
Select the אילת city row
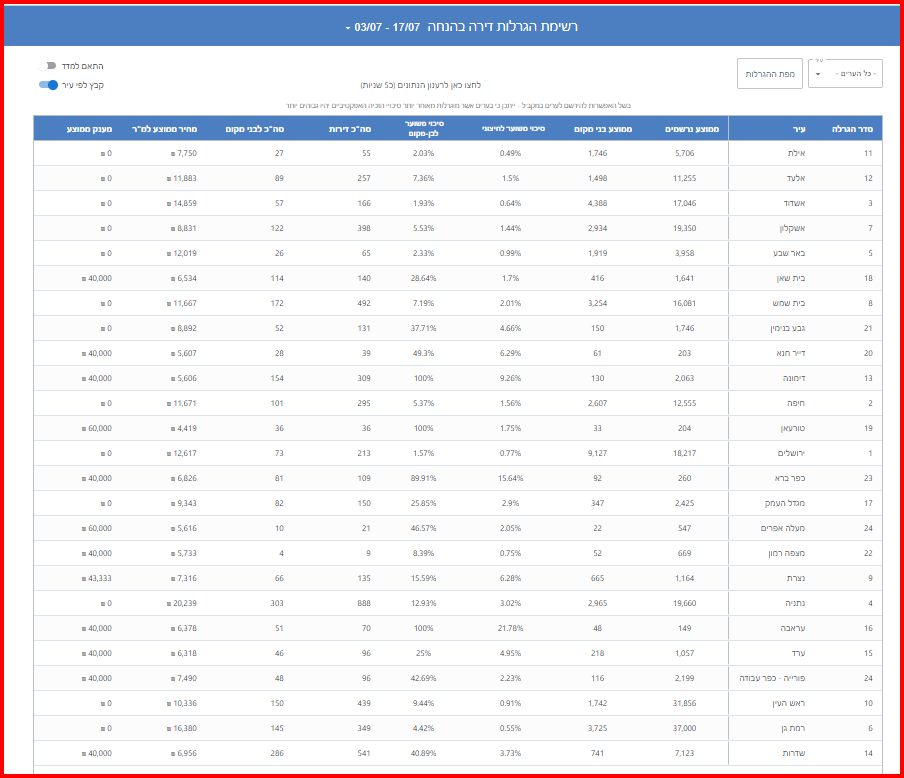point(458,153)
